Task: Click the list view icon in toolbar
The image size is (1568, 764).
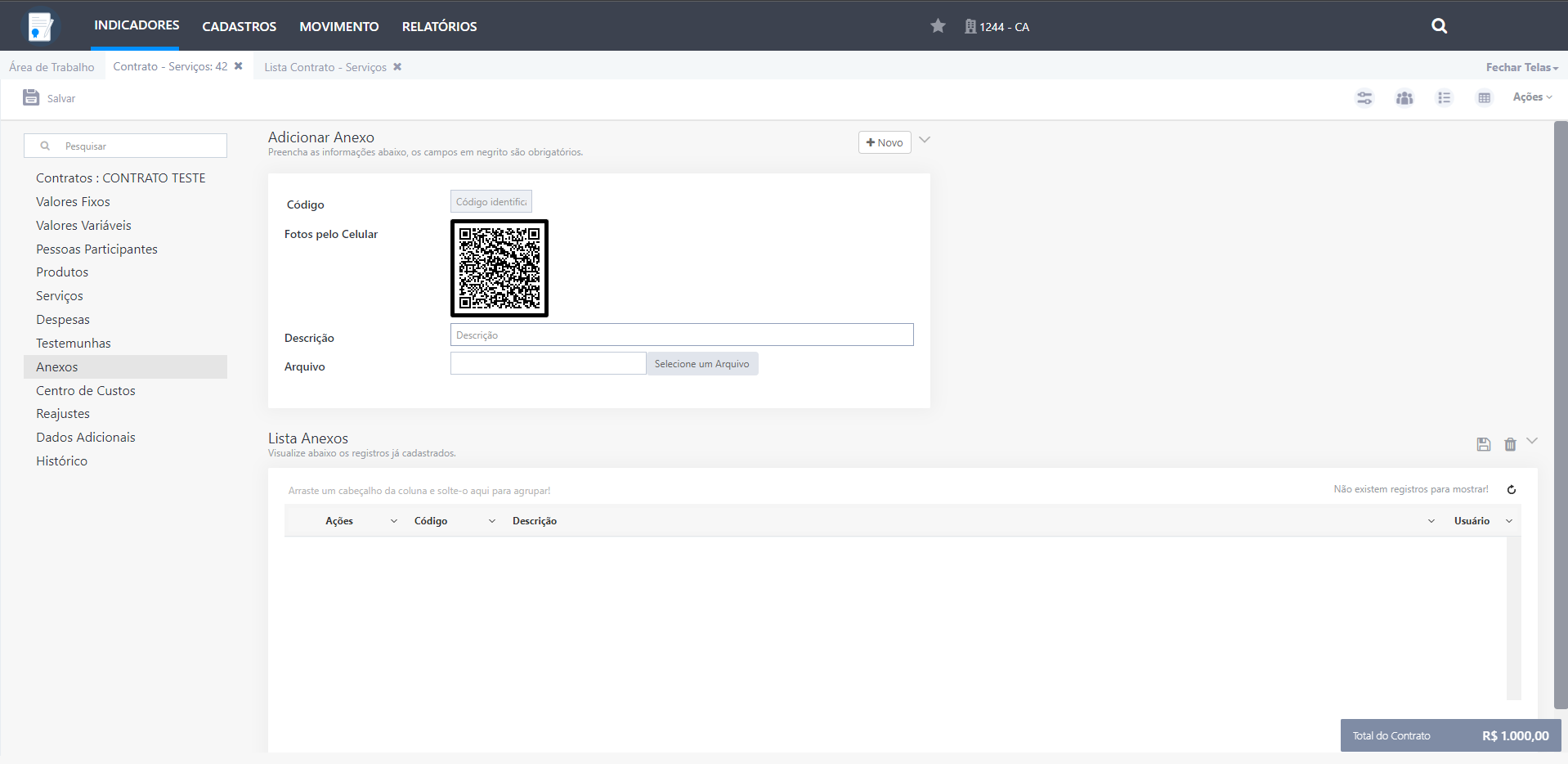Action: pos(1445,98)
